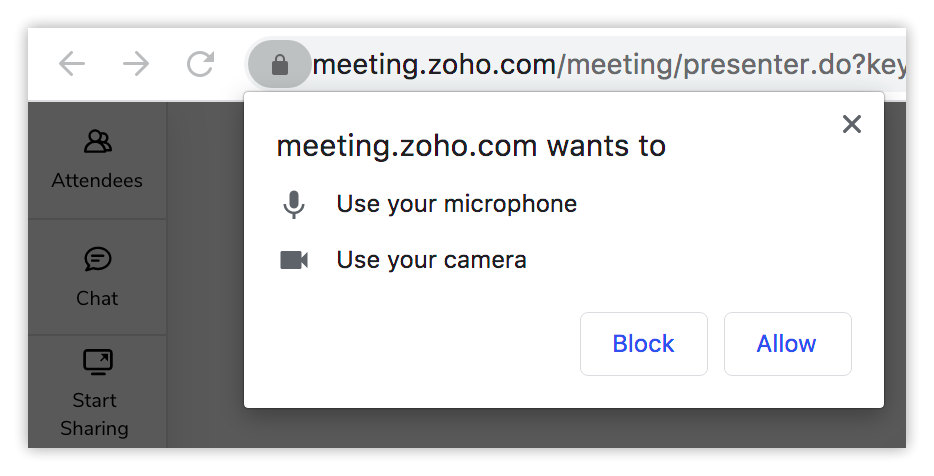Open site info via the lock icon
The width and height of the screenshot is (934, 476).
pos(280,66)
